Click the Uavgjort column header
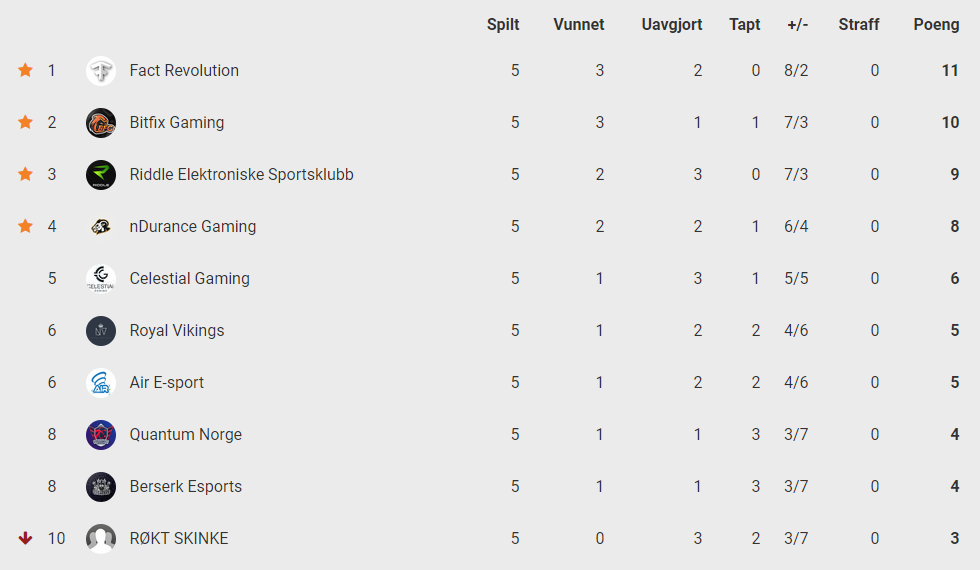 point(672,24)
